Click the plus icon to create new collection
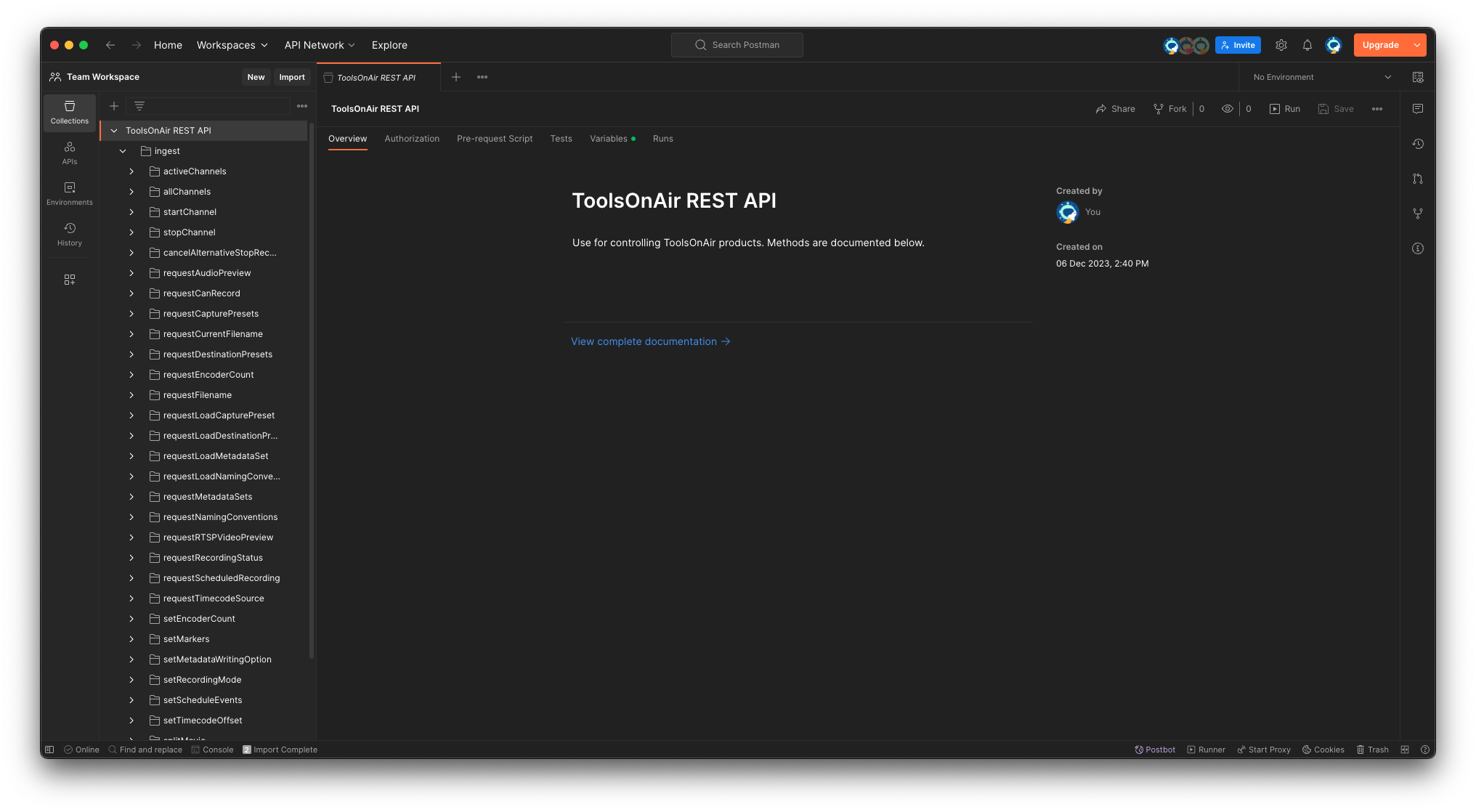This screenshot has height=812, width=1476. pyautogui.click(x=114, y=106)
